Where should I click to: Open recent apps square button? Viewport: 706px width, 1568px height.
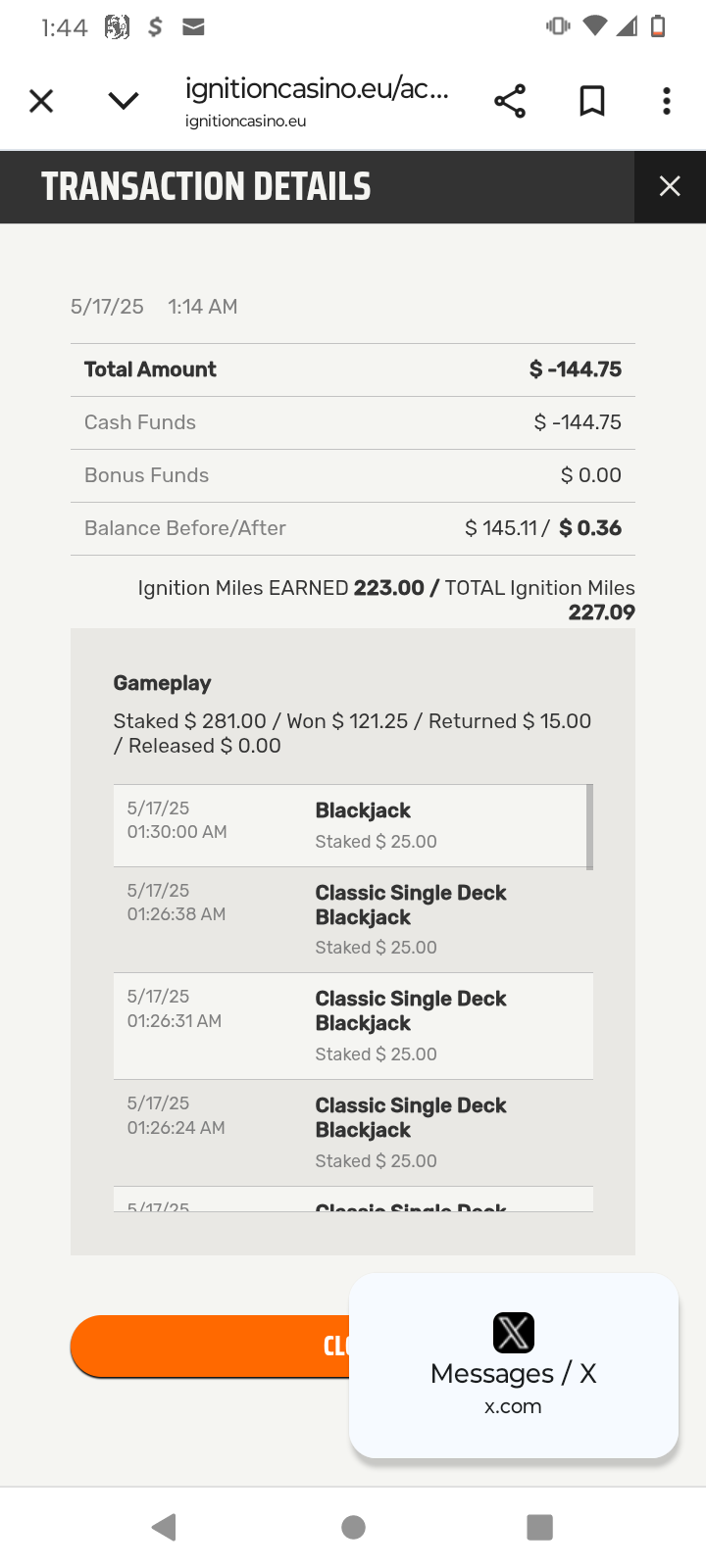coord(539,1527)
